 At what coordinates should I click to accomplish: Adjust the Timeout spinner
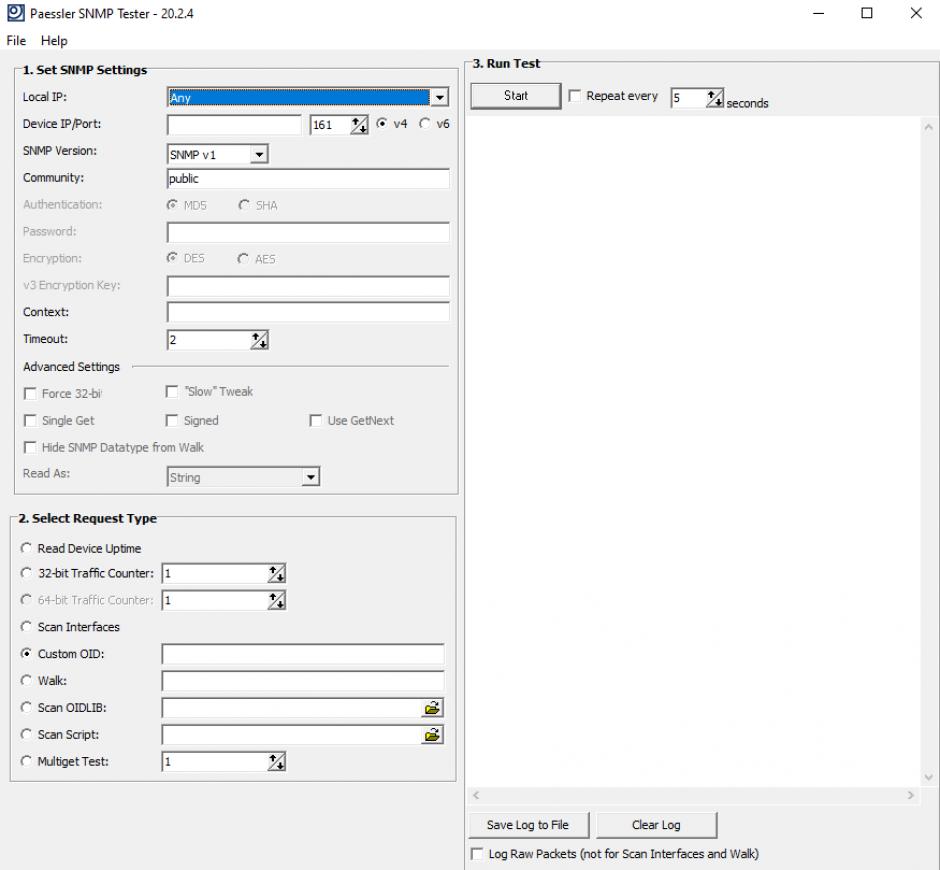pyautogui.click(x=259, y=340)
